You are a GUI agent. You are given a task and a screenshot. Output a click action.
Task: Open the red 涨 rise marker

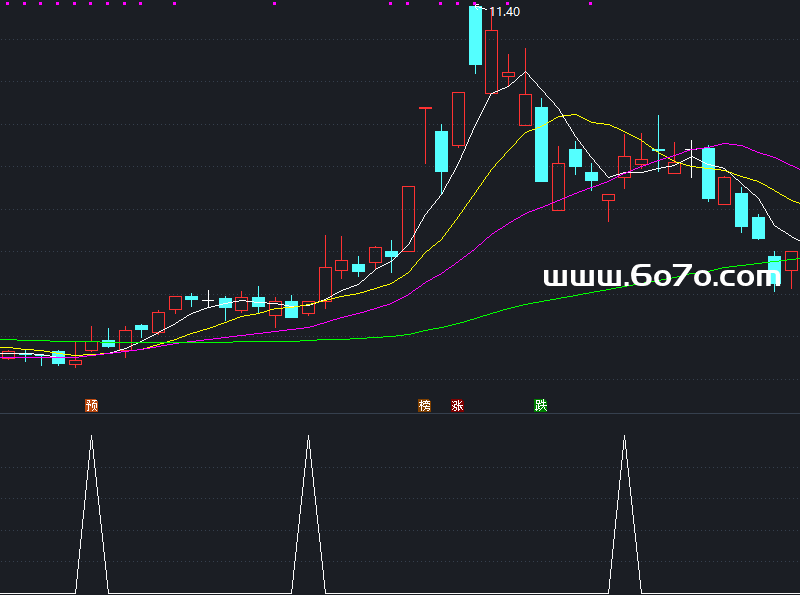pyautogui.click(x=458, y=405)
